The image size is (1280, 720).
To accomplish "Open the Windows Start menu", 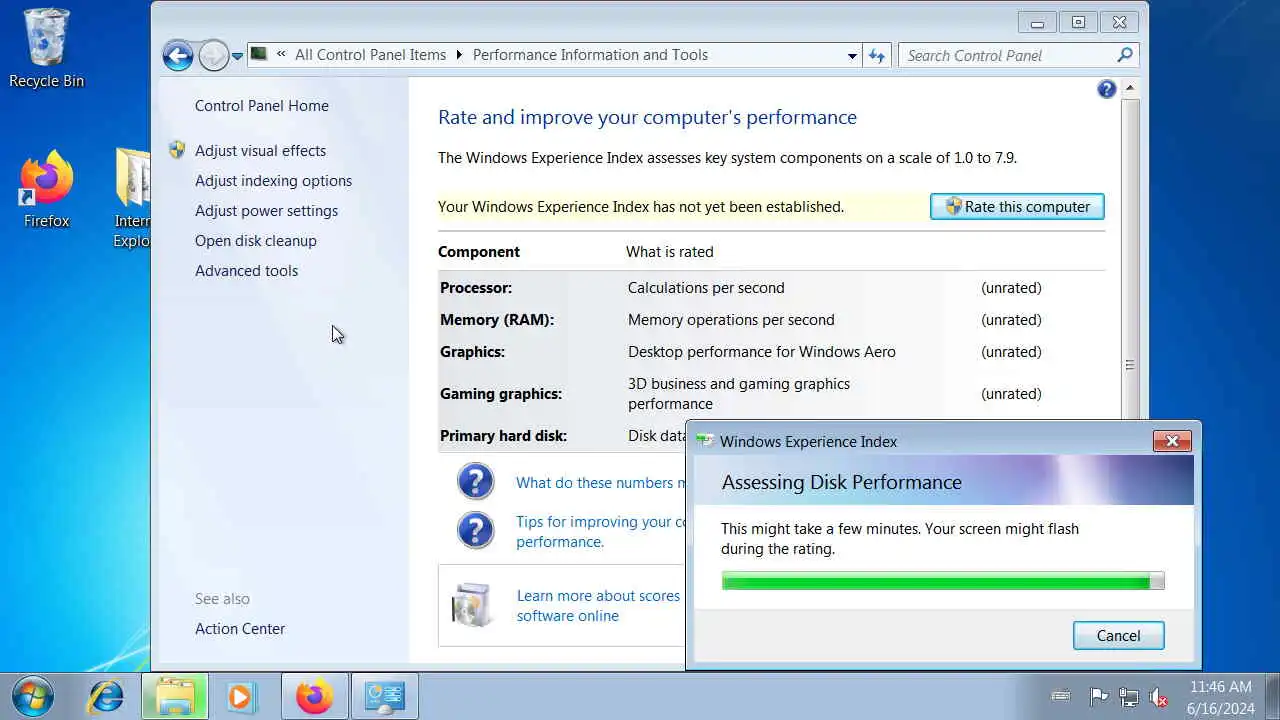I will pos(32,696).
